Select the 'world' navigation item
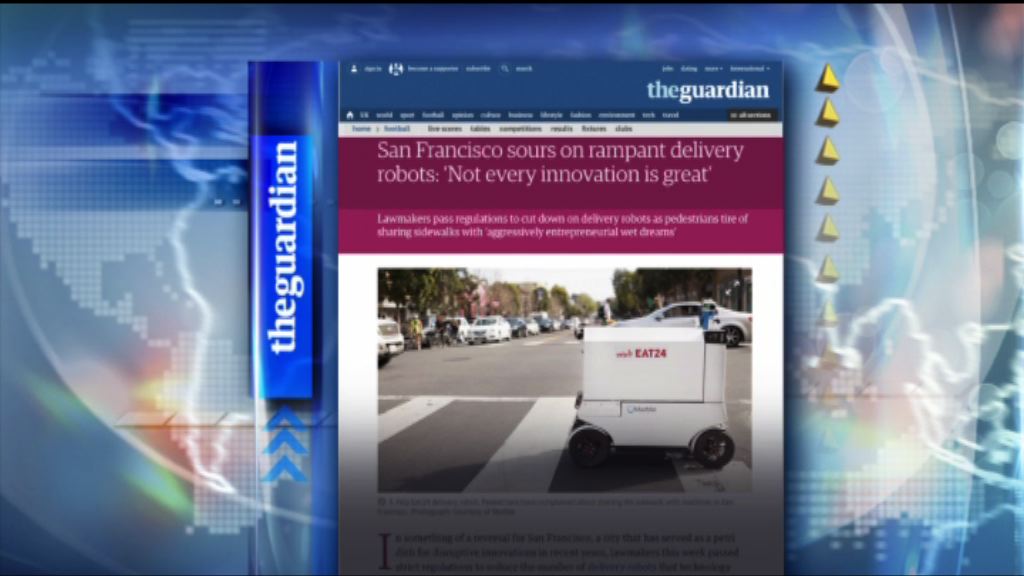The width and height of the screenshot is (1024, 576). click(x=383, y=115)
